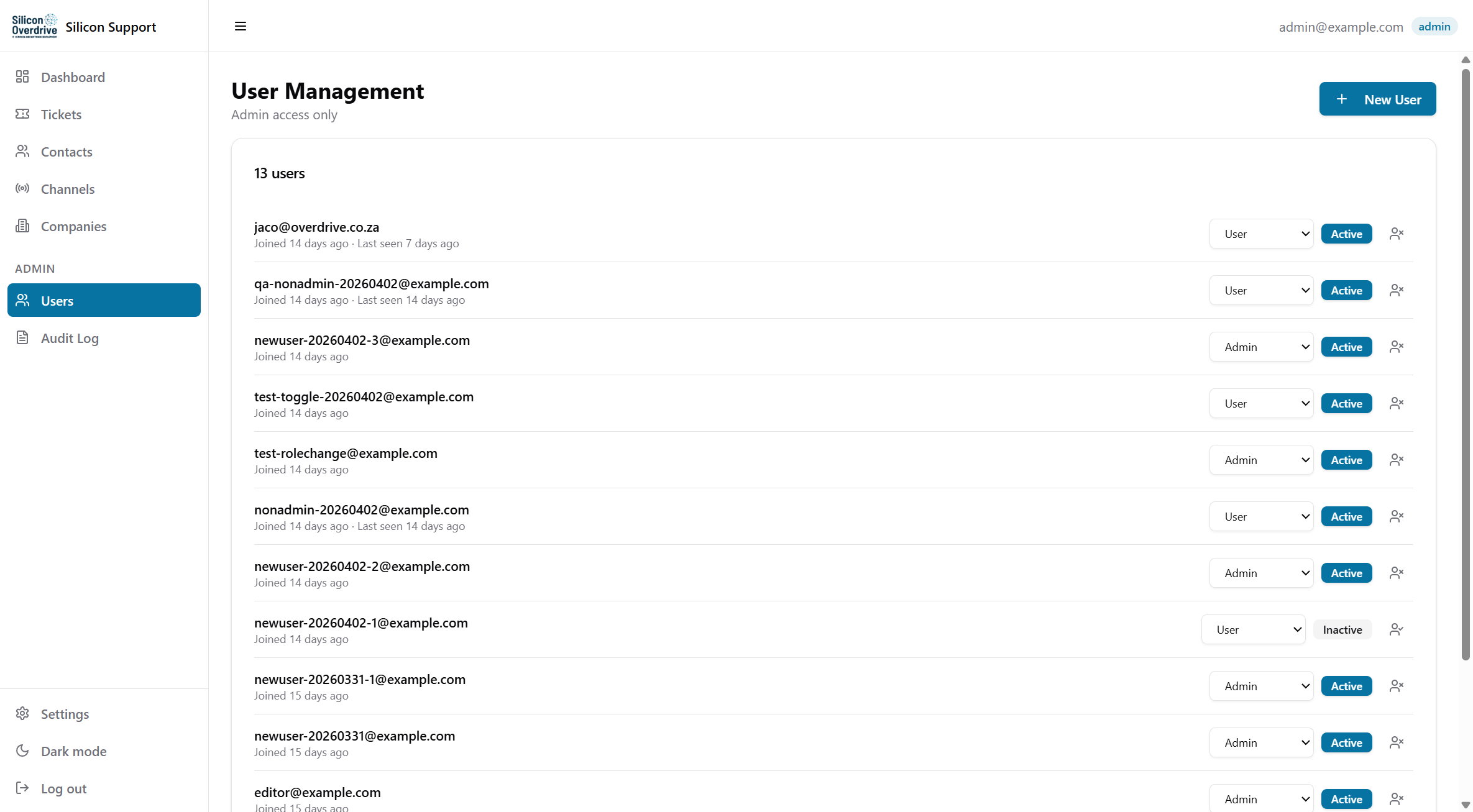The height and width of the screenshot is (812, 1473).
Task: Click deactivate icon for newuser-20260331@example.com
Action: [x=1397, y=742]
